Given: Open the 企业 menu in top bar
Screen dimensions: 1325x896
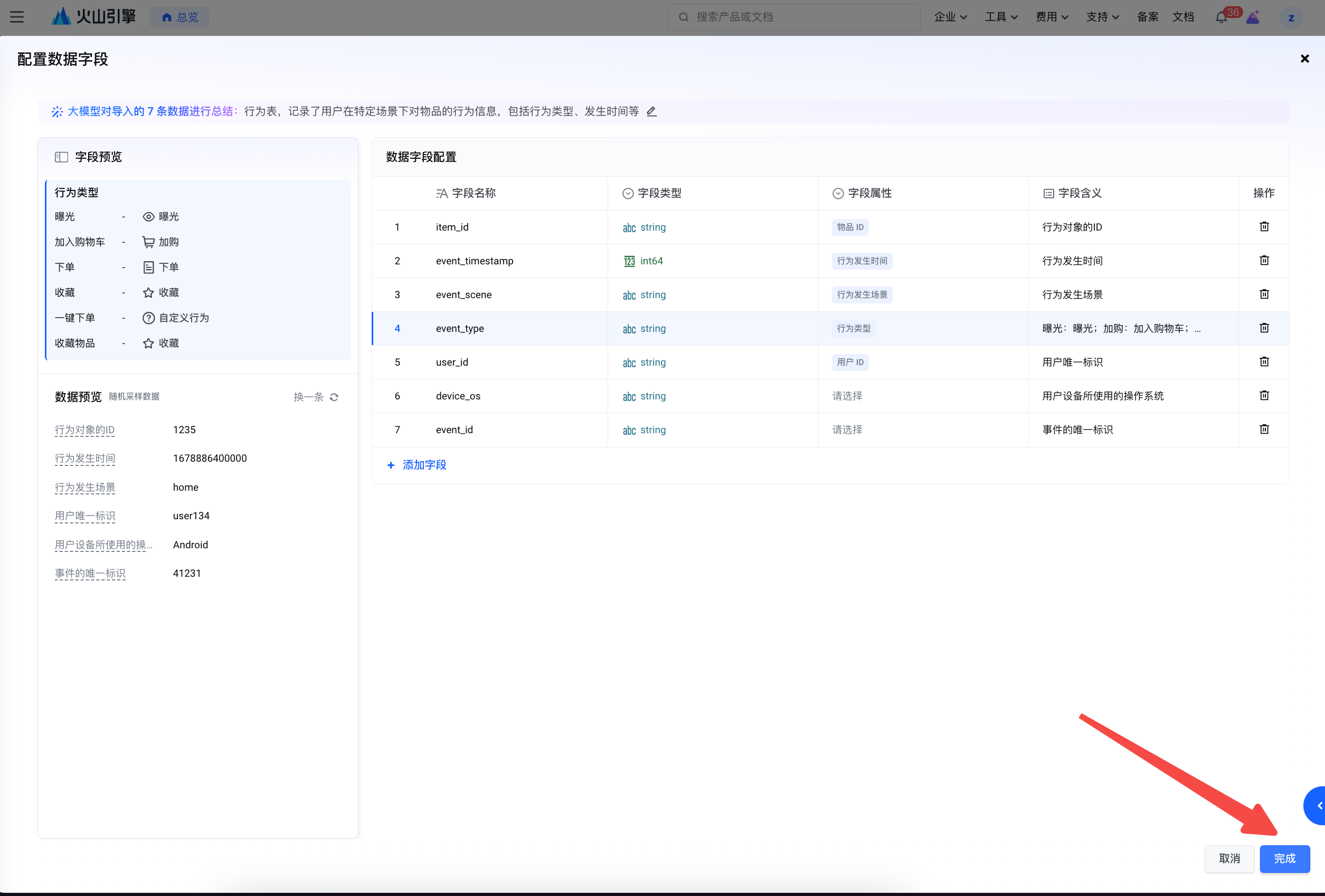Looking at the screenshot, I should coord(950,17).
